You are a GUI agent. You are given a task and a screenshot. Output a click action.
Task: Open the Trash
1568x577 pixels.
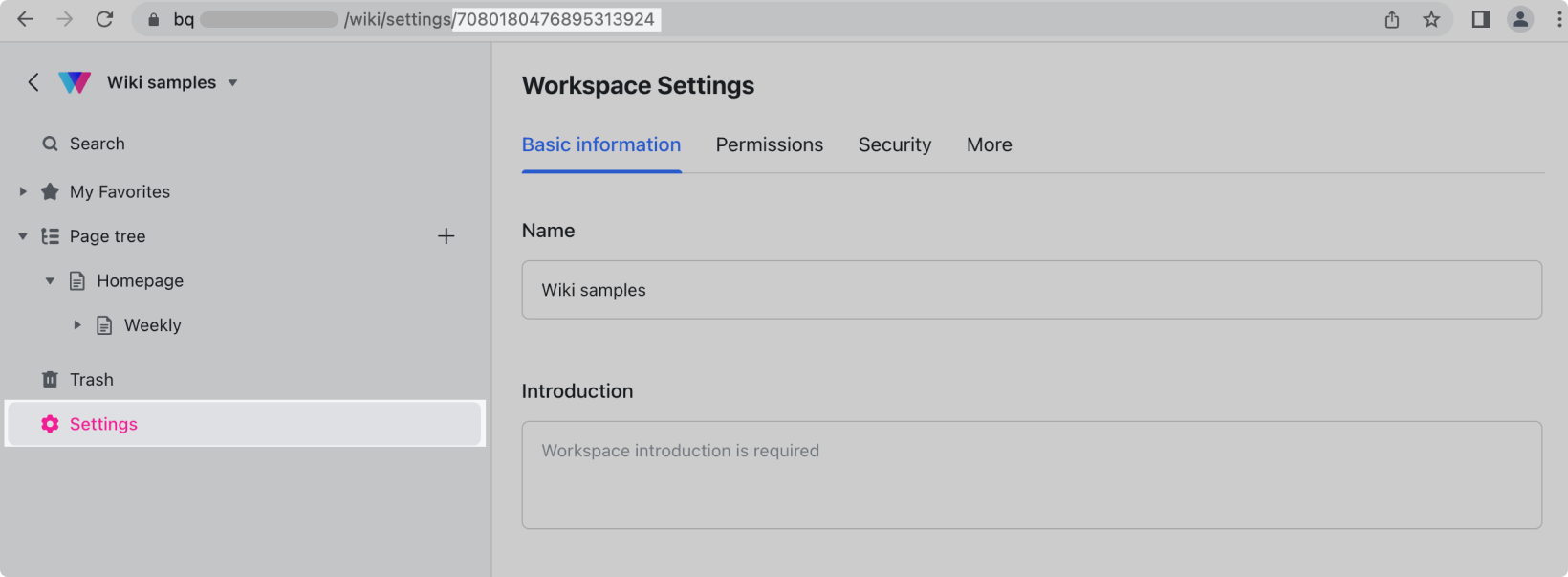(91, 380)
